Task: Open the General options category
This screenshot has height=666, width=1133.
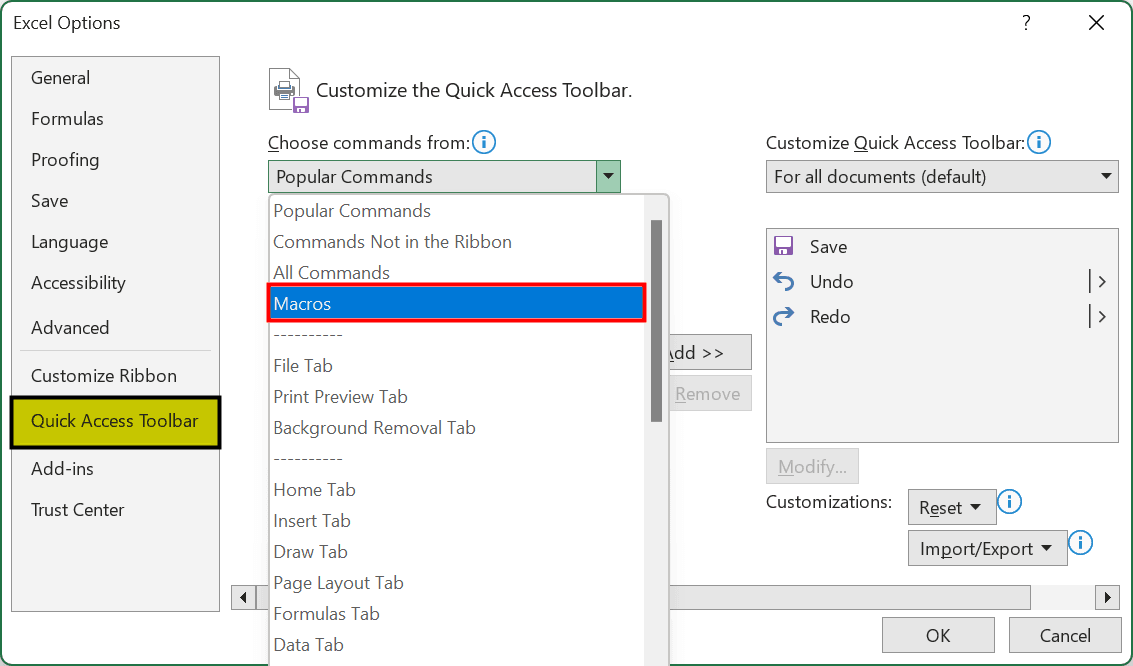Action: click(x=116, y=78)
